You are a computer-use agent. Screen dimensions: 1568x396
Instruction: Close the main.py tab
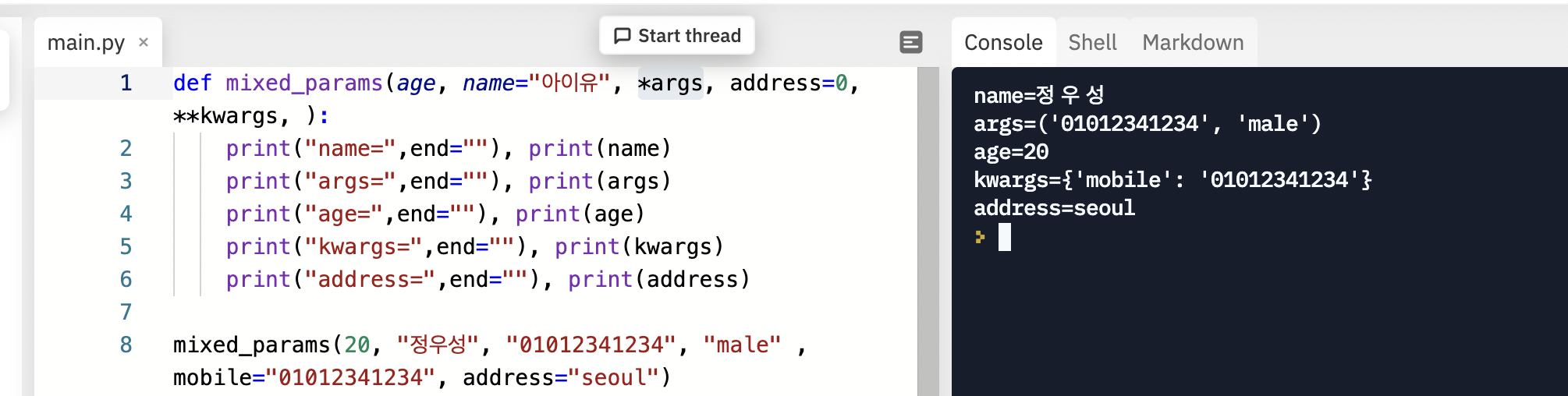click(x=144, y=42)
